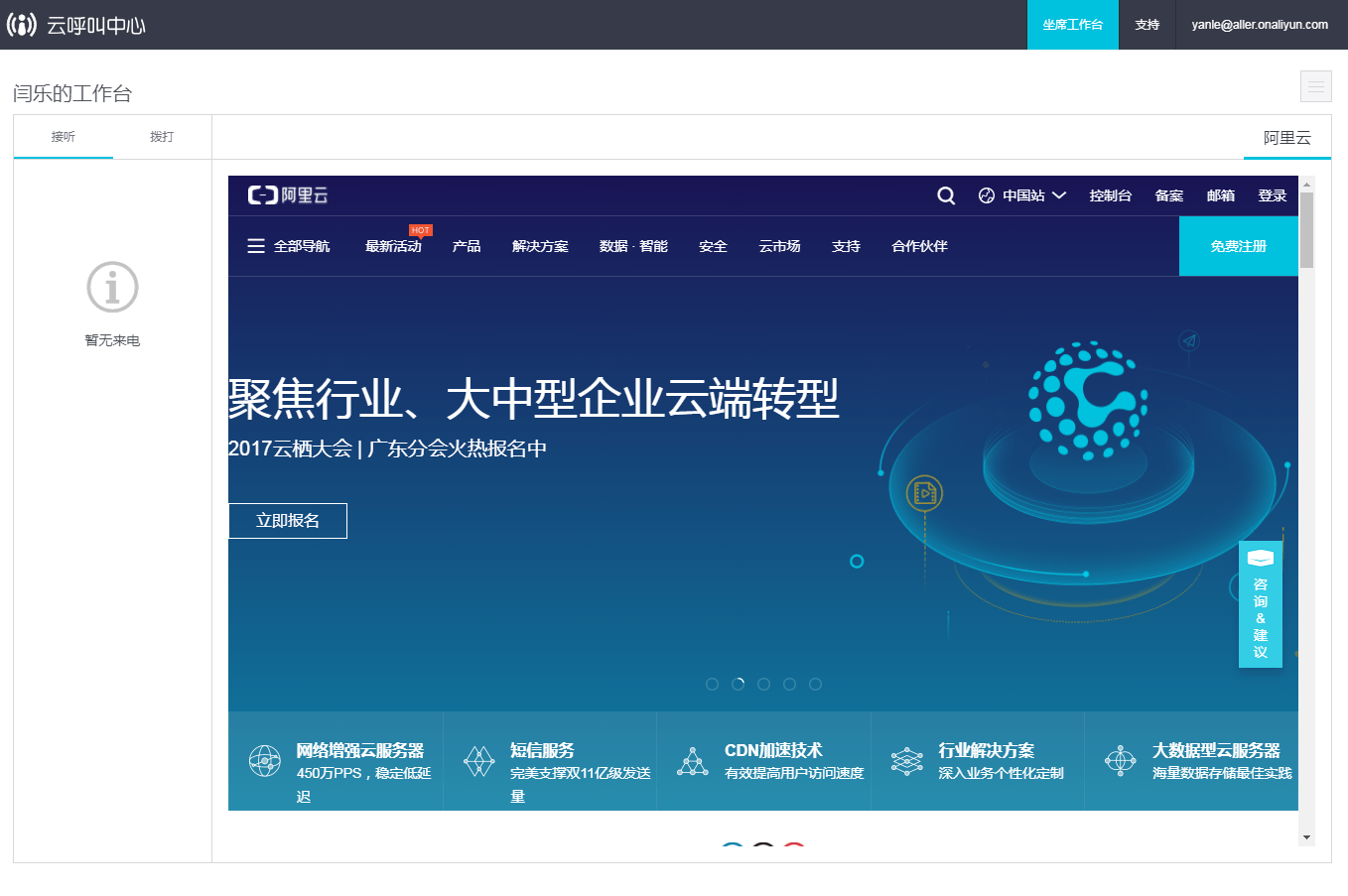Open the 备案 link
This screenshot has width=1348, height=896.
1169,195
